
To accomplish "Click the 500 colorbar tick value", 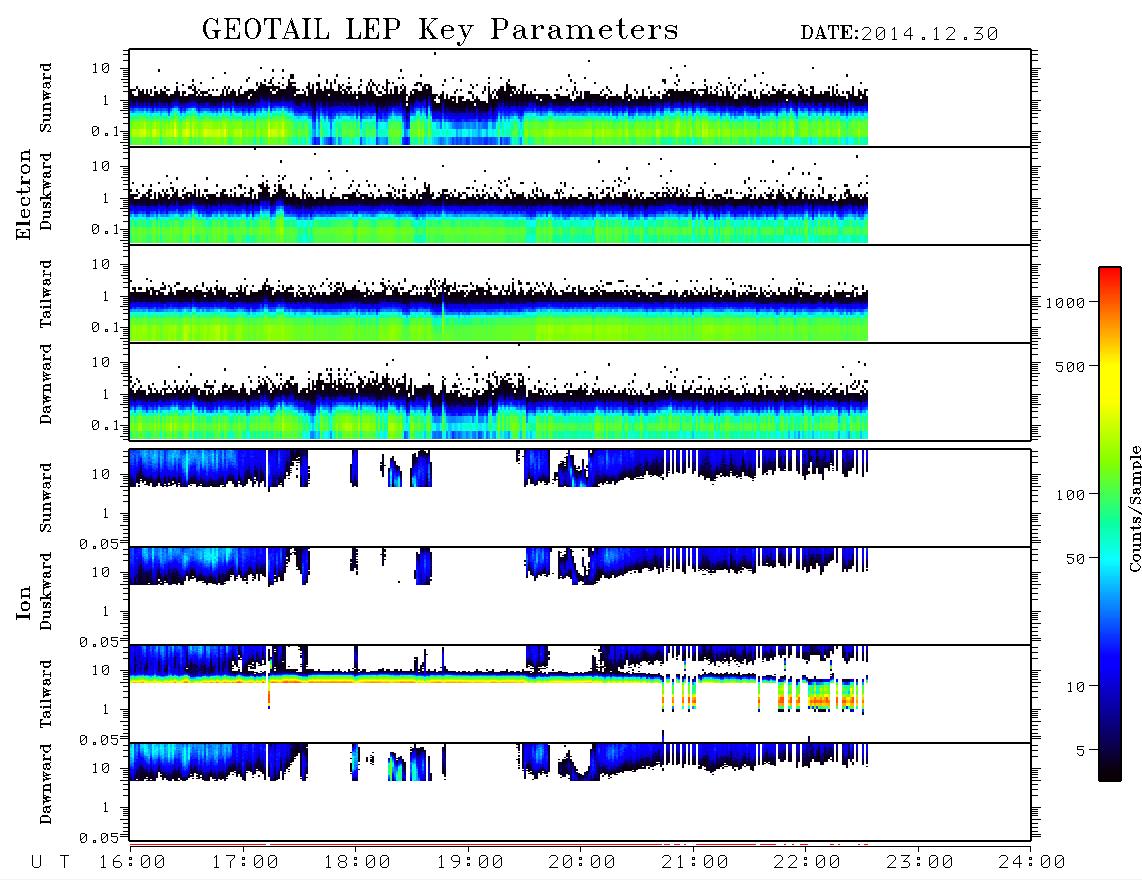I will tap(1070, 367).
